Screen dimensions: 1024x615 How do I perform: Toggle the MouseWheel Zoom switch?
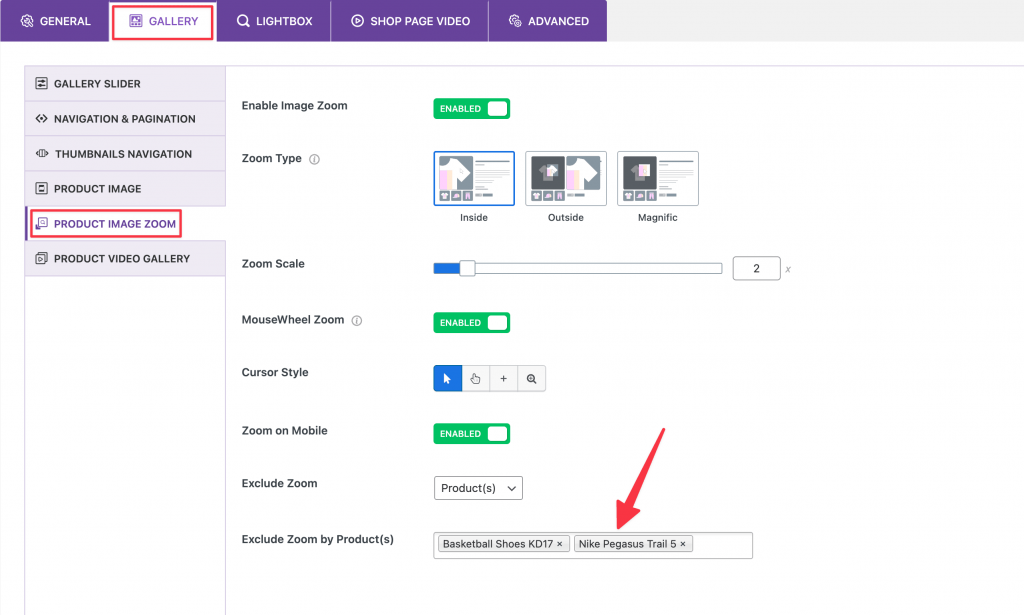472,323
